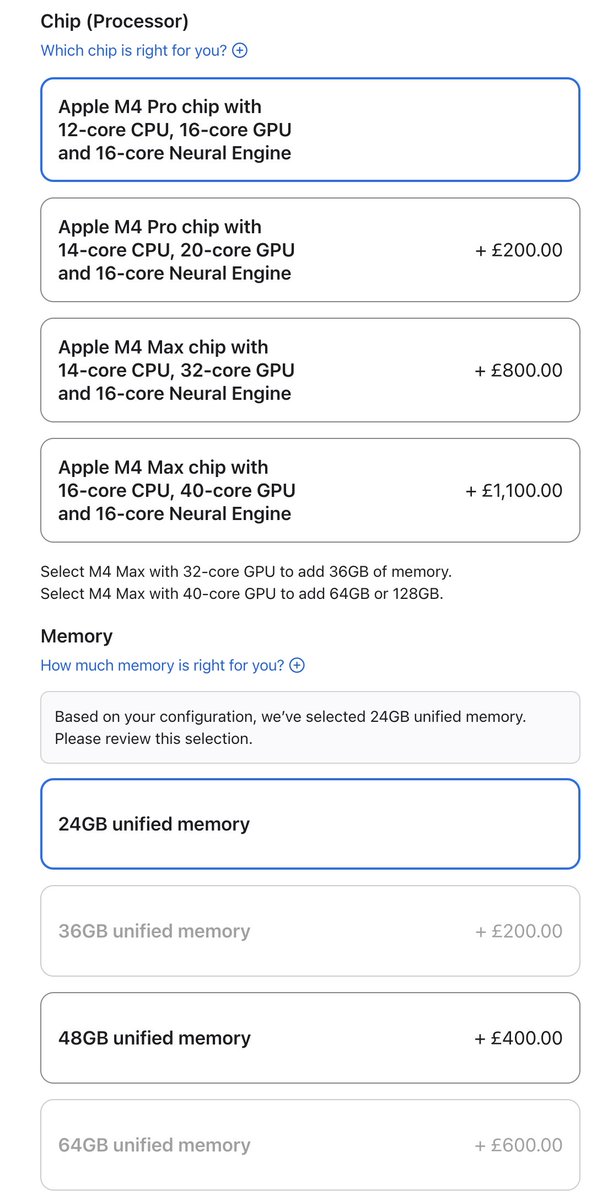Click the "Chip (Processor)" heading

(114, 20)
